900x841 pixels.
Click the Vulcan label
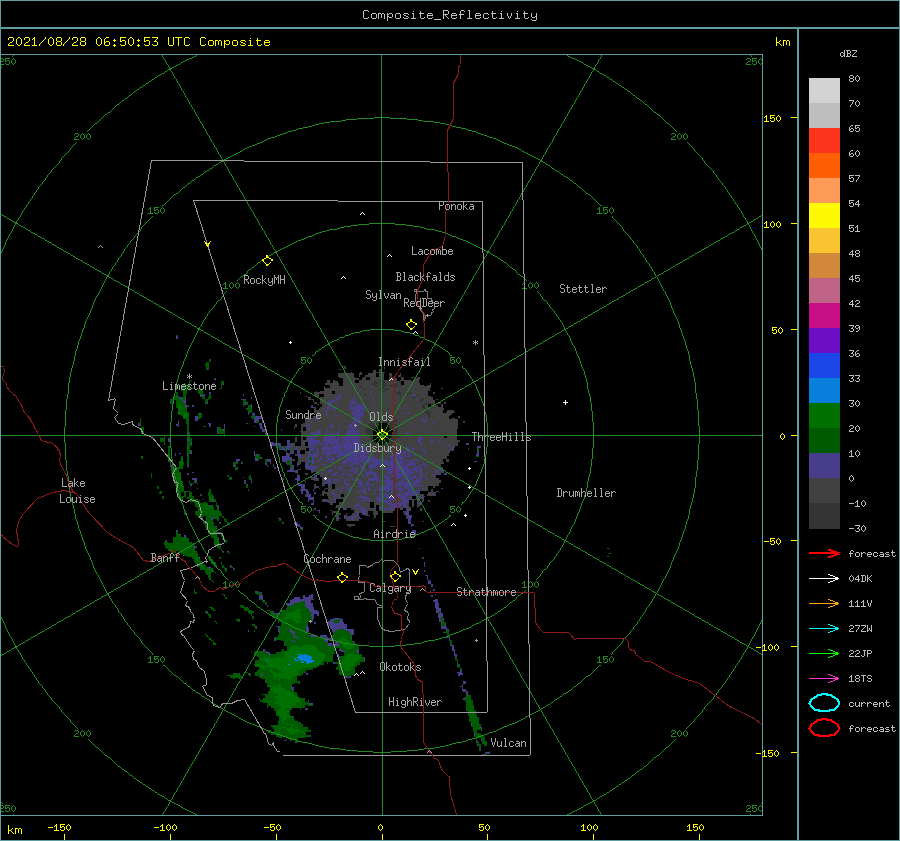click(x=509, y=743)
